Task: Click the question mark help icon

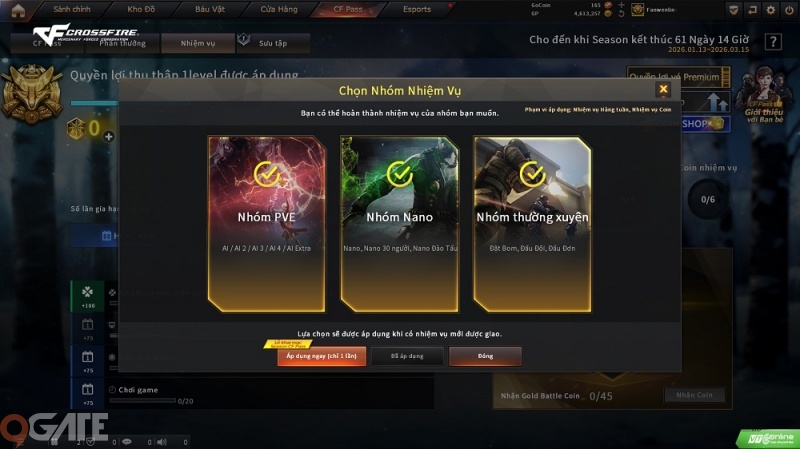Action: pos(773,41)
